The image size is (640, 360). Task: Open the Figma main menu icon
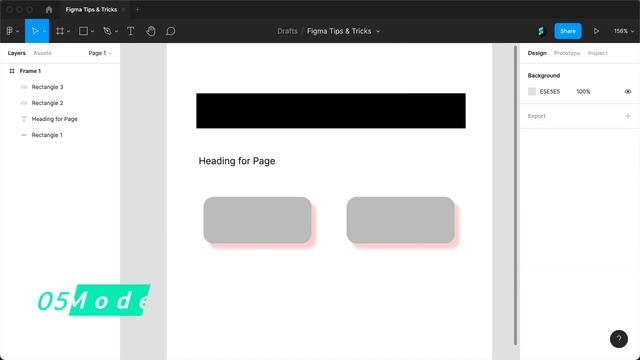click(x=10, y=31)
